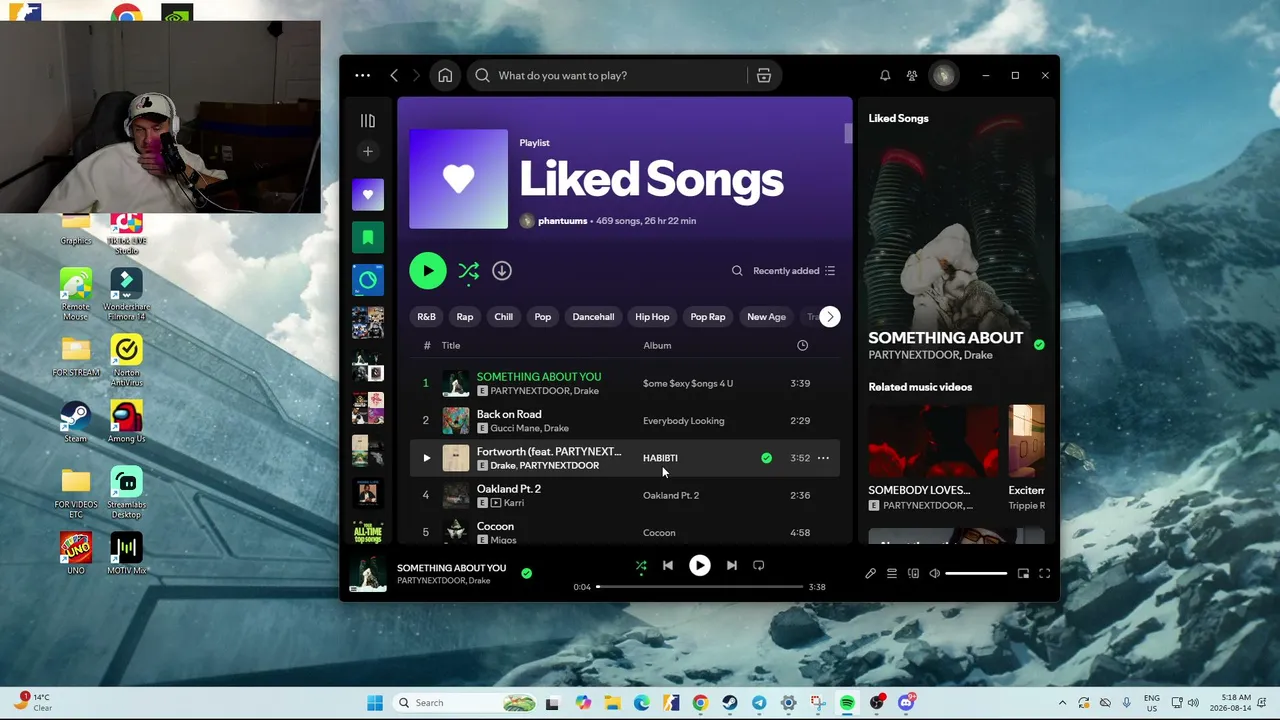Open Connect to a device

(913, 574)
